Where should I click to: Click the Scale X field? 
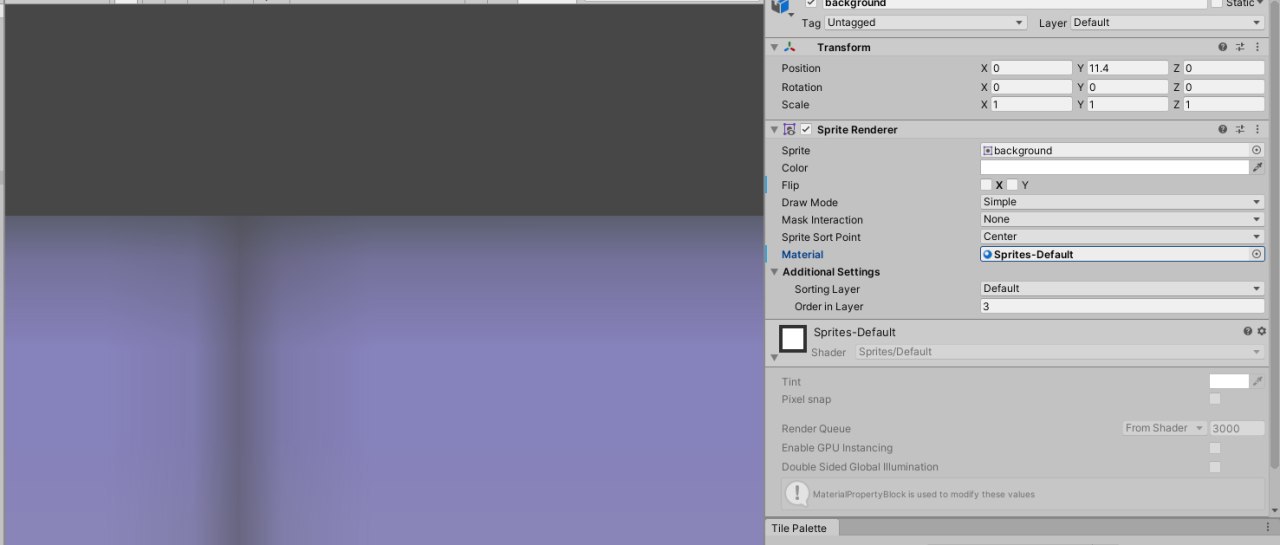pos(1031,104)
